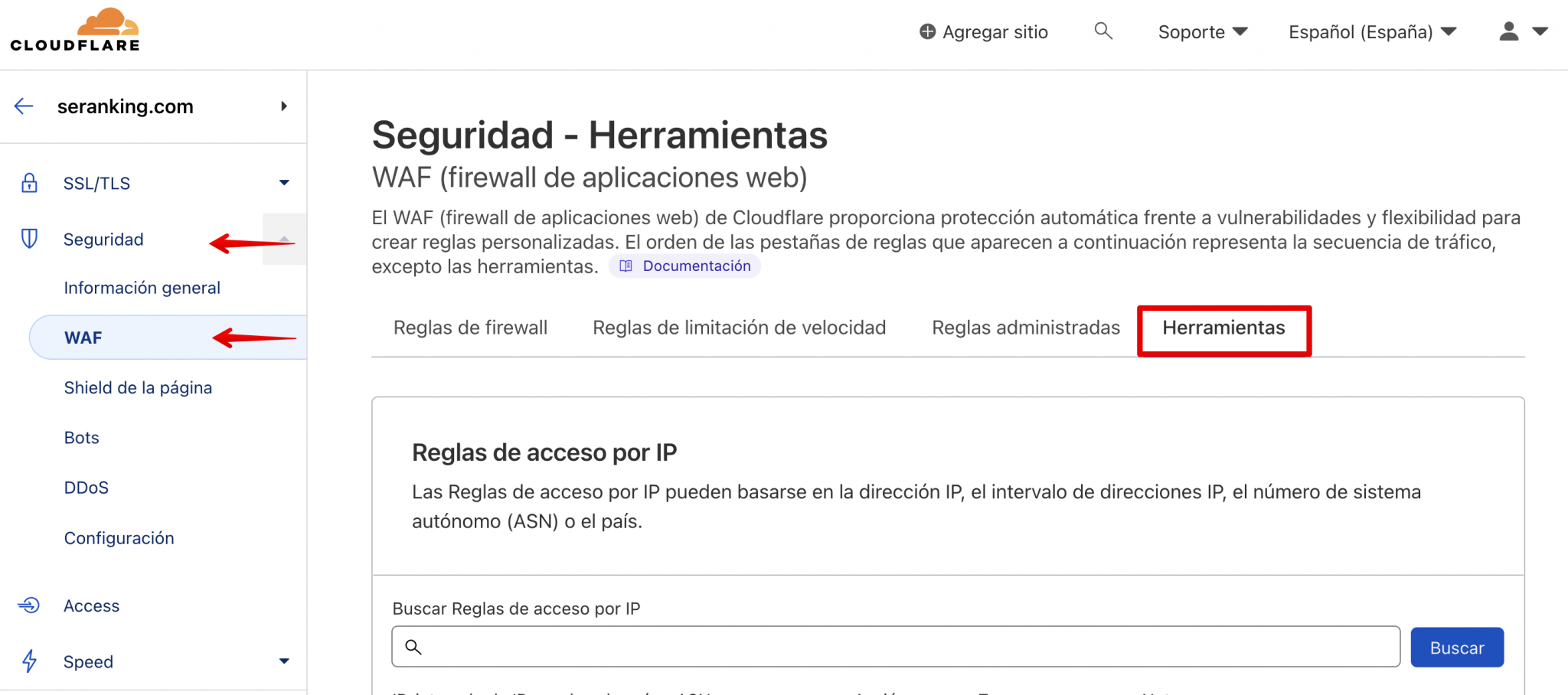Image resolution: width=1568 pixels, height=695 pixels.
Task: Open the Bots sidebar item
Action: click(x=81, y=438)
